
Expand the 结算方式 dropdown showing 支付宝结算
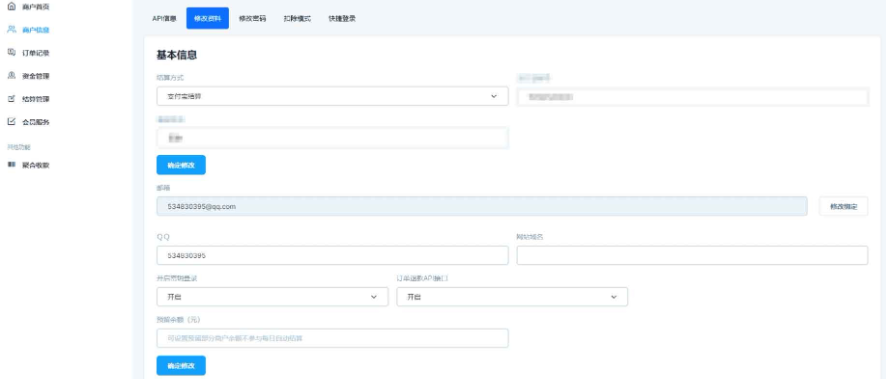coord(332,96)
